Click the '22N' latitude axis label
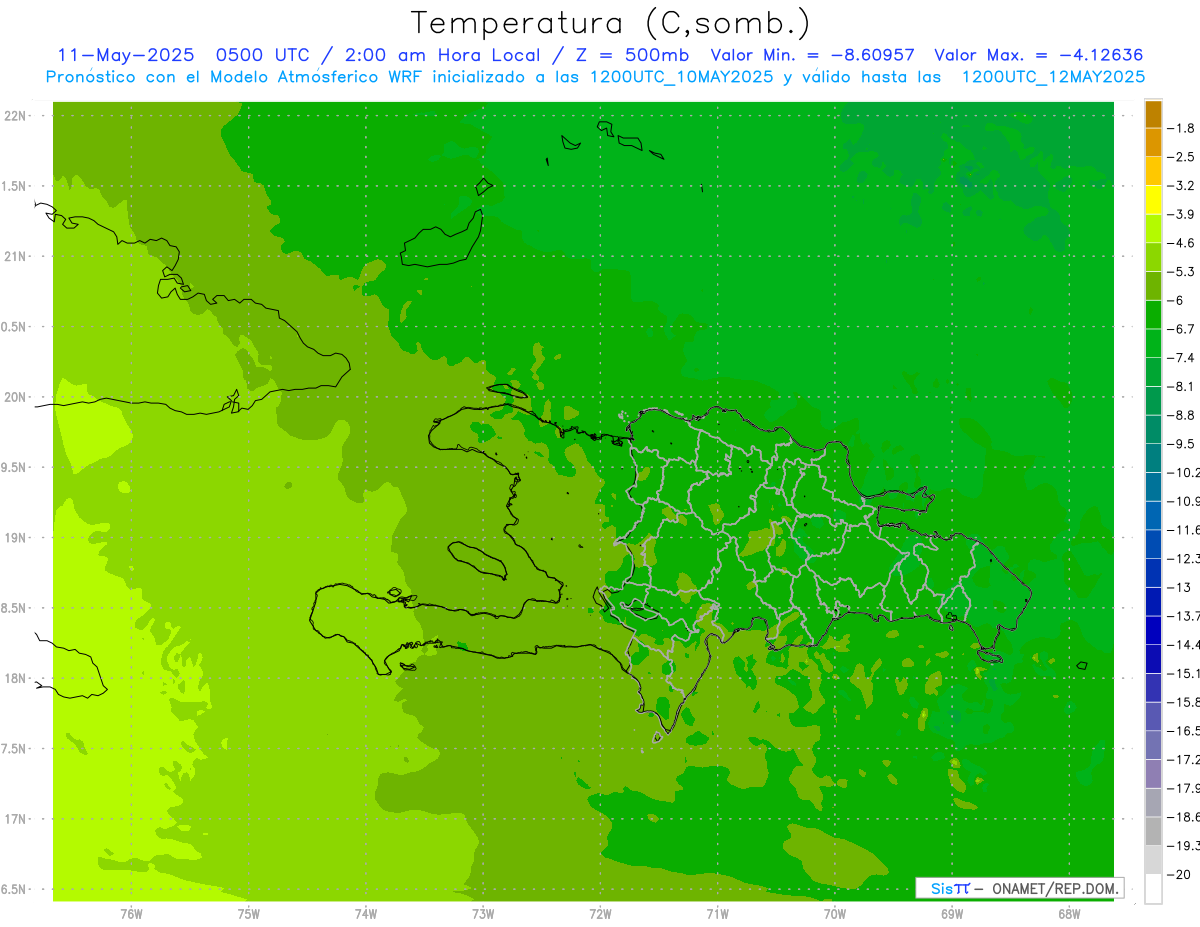Screen dimensions: 1200x927 16,115
